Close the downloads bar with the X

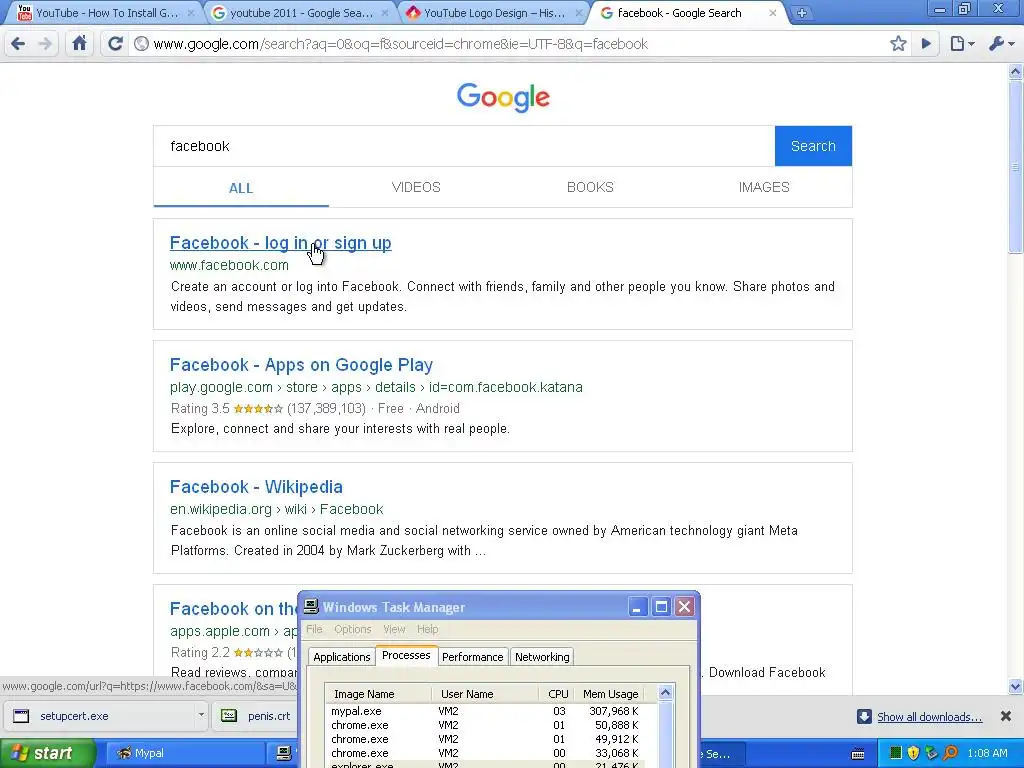coord(1006,716)
